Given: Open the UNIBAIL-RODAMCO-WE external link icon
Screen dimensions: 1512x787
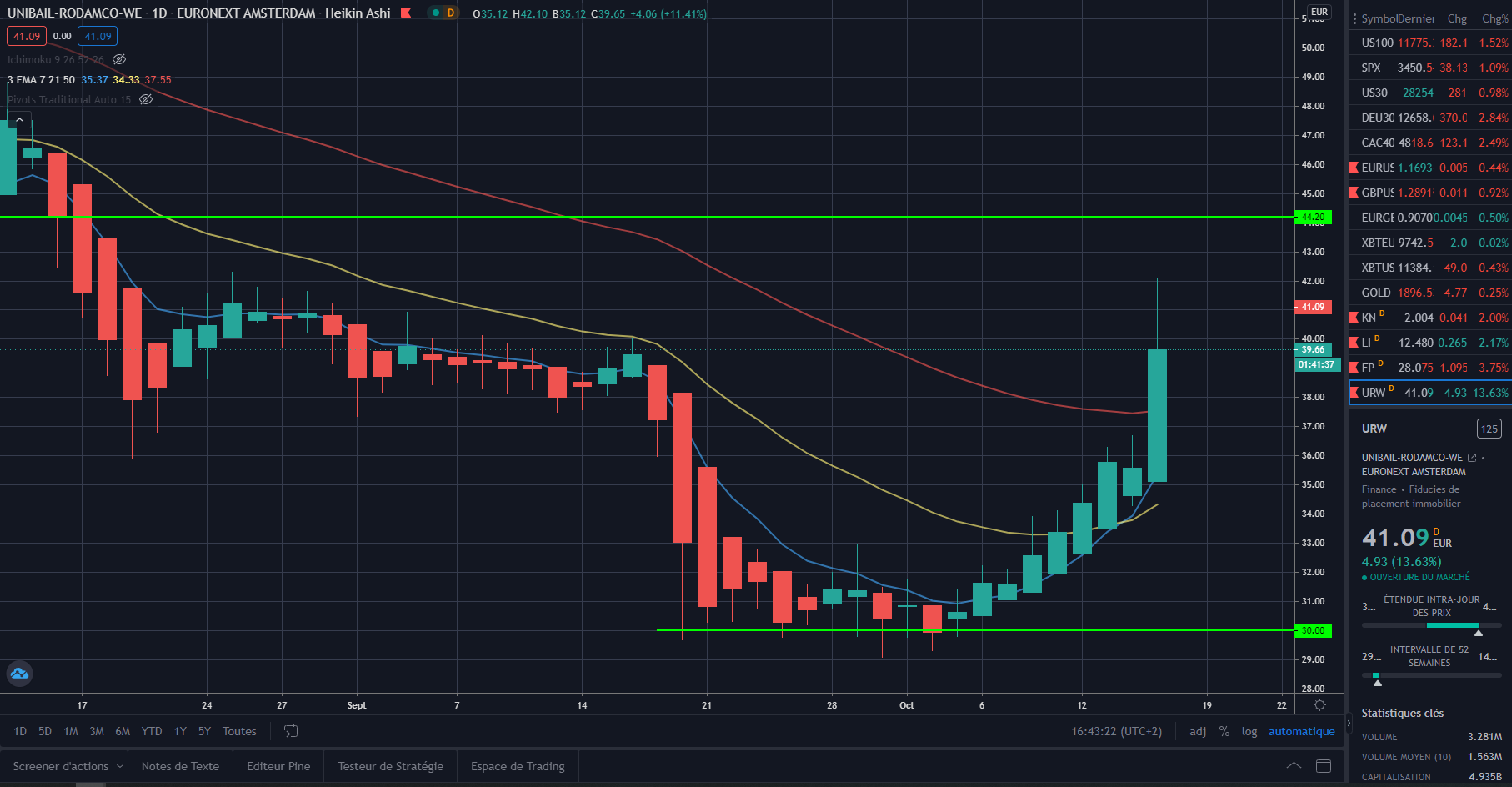Looking at the screenshot, I should 1472,458.
